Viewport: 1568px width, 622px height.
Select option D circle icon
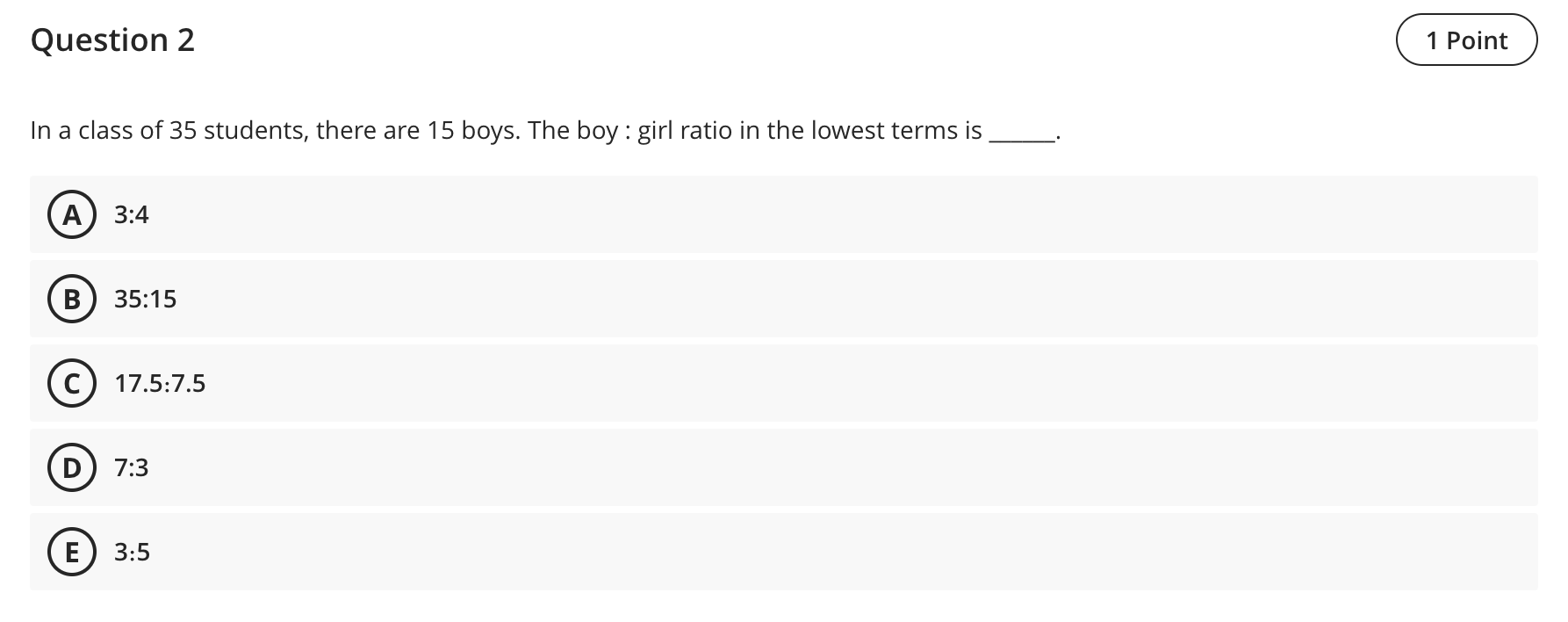pyautogui.click(x=72, y=467)
